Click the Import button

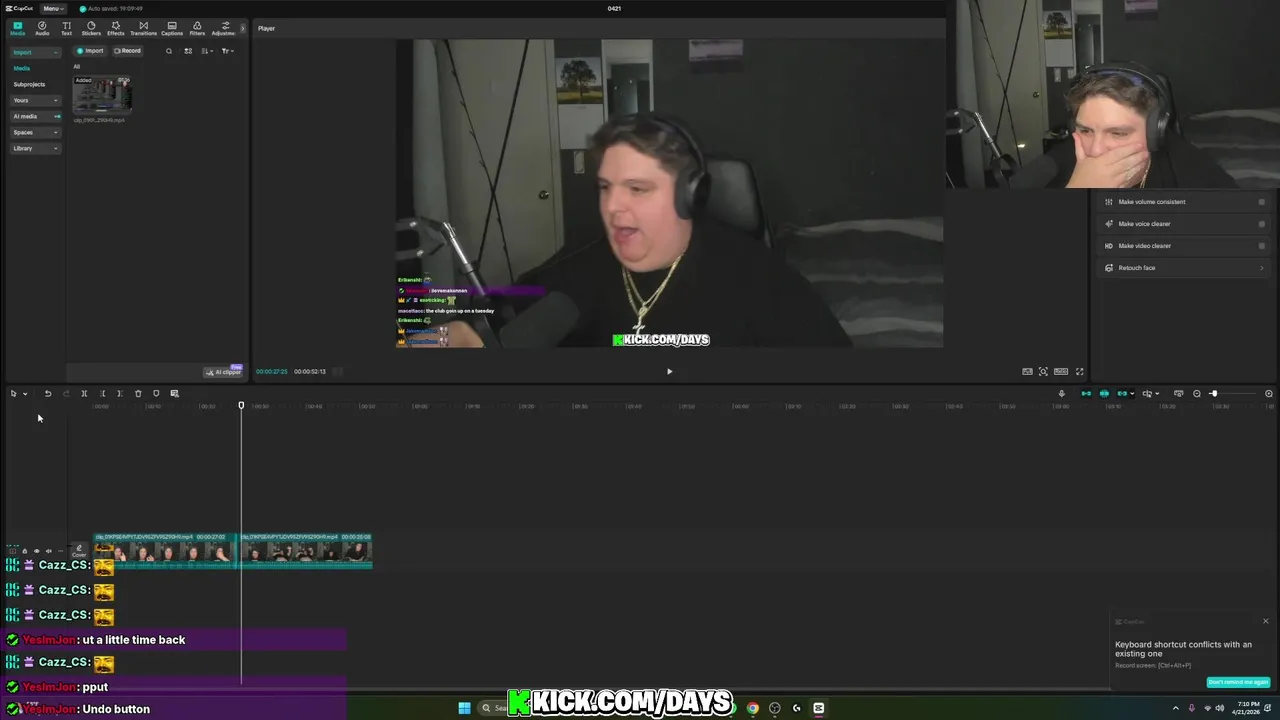(90, 51)
